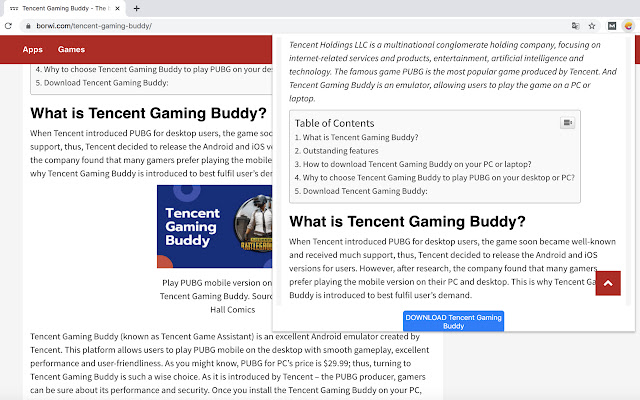Viewport: 640px width, 400px height.
Task: Click the address bar URL field
Action: (298, 26)
